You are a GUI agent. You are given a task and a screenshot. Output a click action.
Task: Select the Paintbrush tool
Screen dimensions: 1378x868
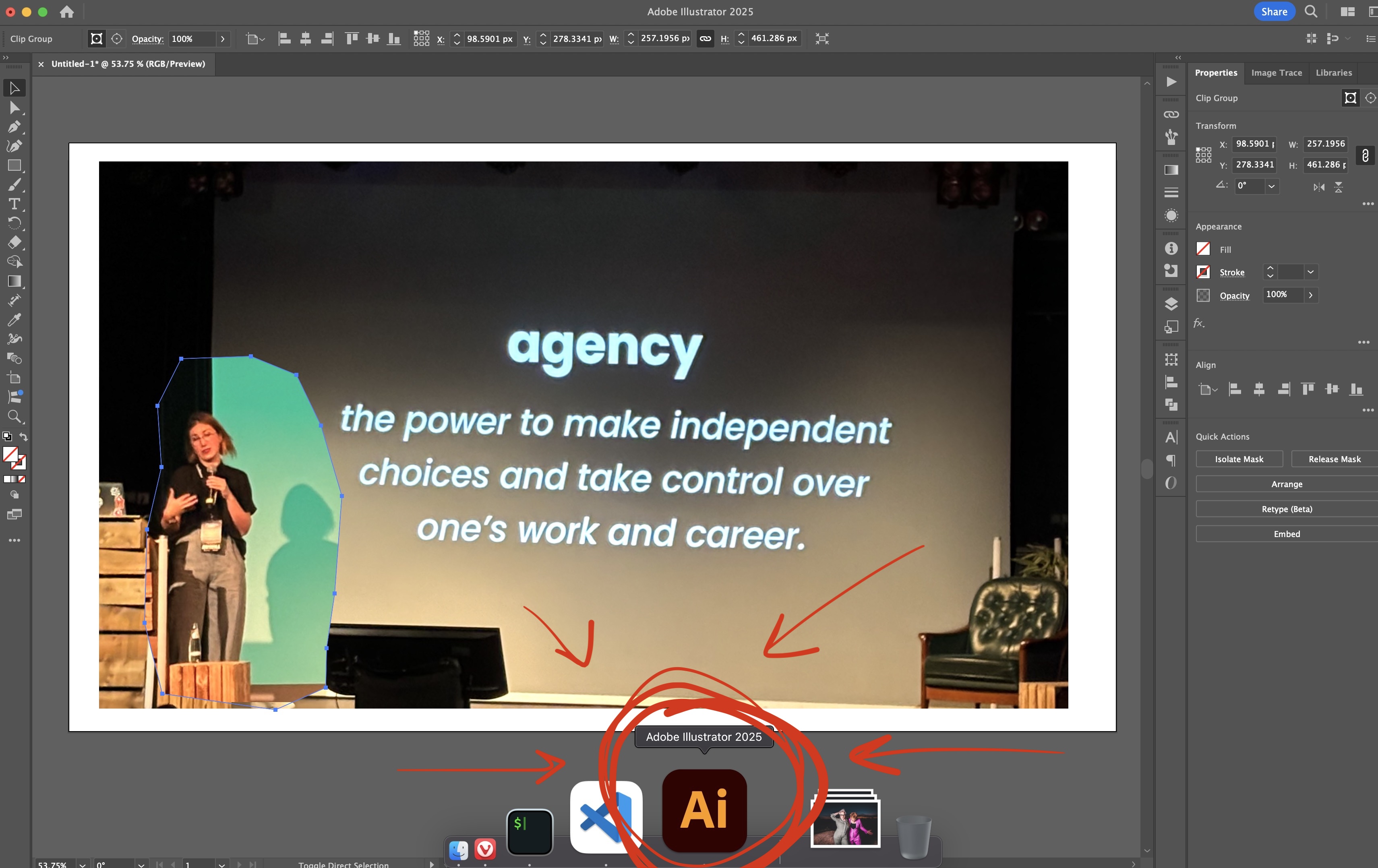pyautogui.click(x=14, y=185)
